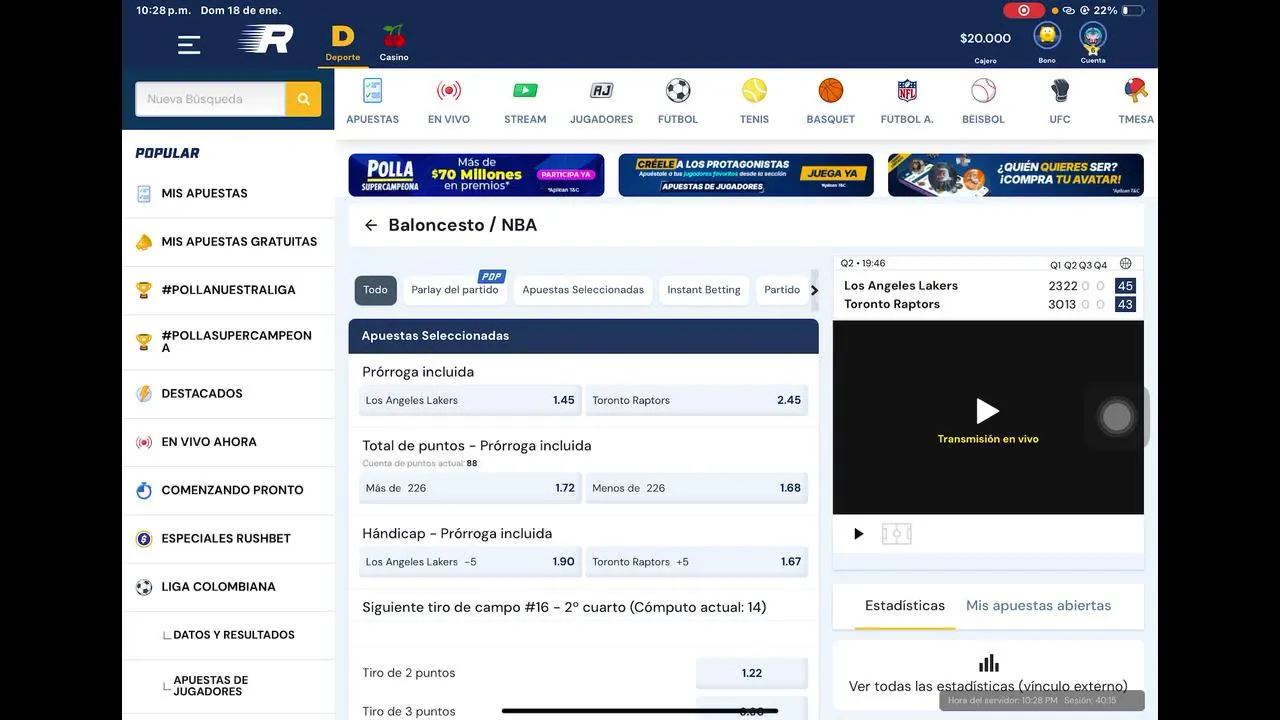Click the small play button below video
This screenshot has width=1280, height=720.
[858, 534]
